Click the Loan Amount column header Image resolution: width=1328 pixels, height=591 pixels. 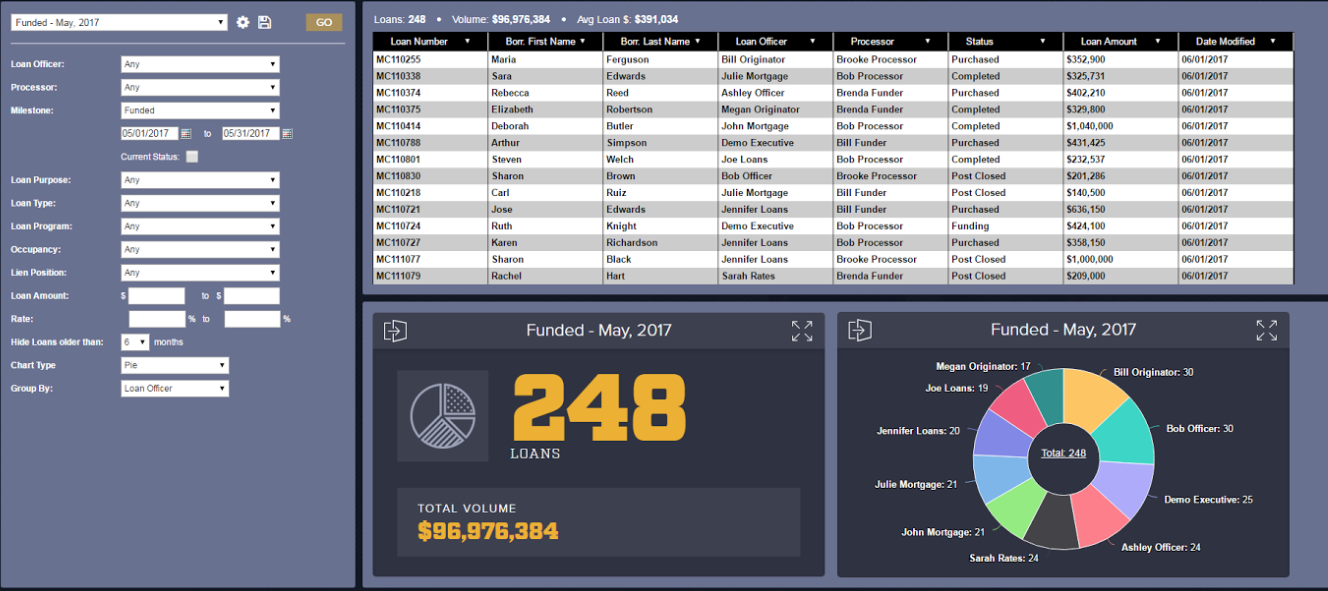point(1121,41)
